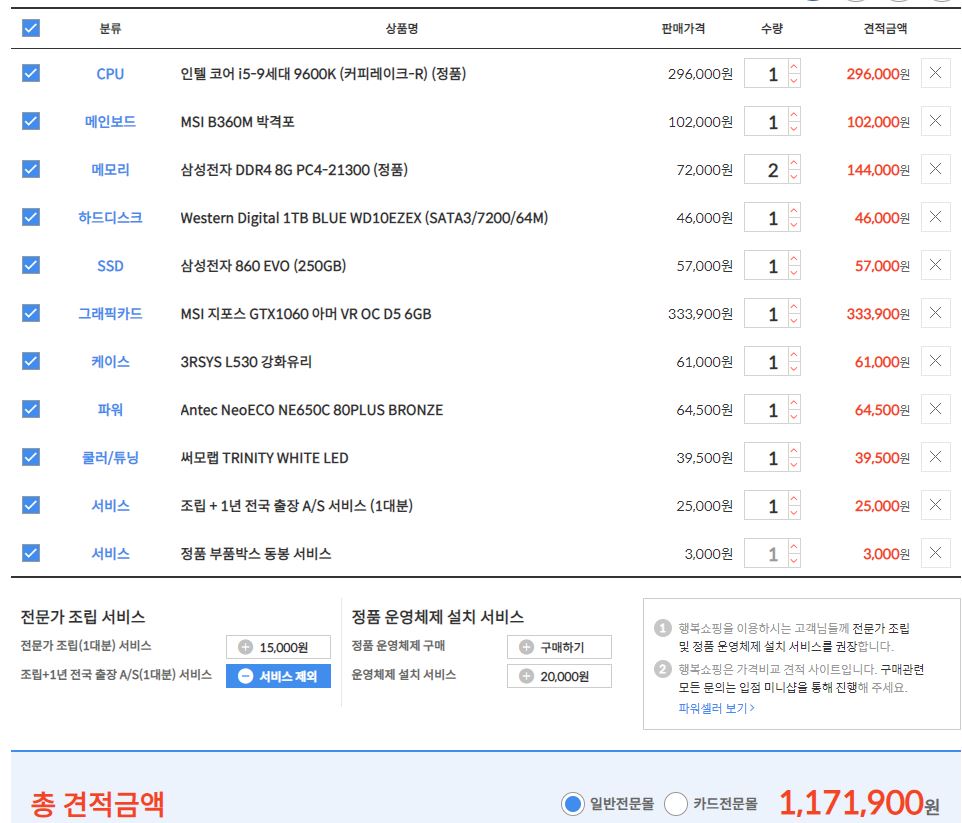This screenshot has height=823, width=962.
Task: Open the 메모리 category link
Action: (110, 169)
